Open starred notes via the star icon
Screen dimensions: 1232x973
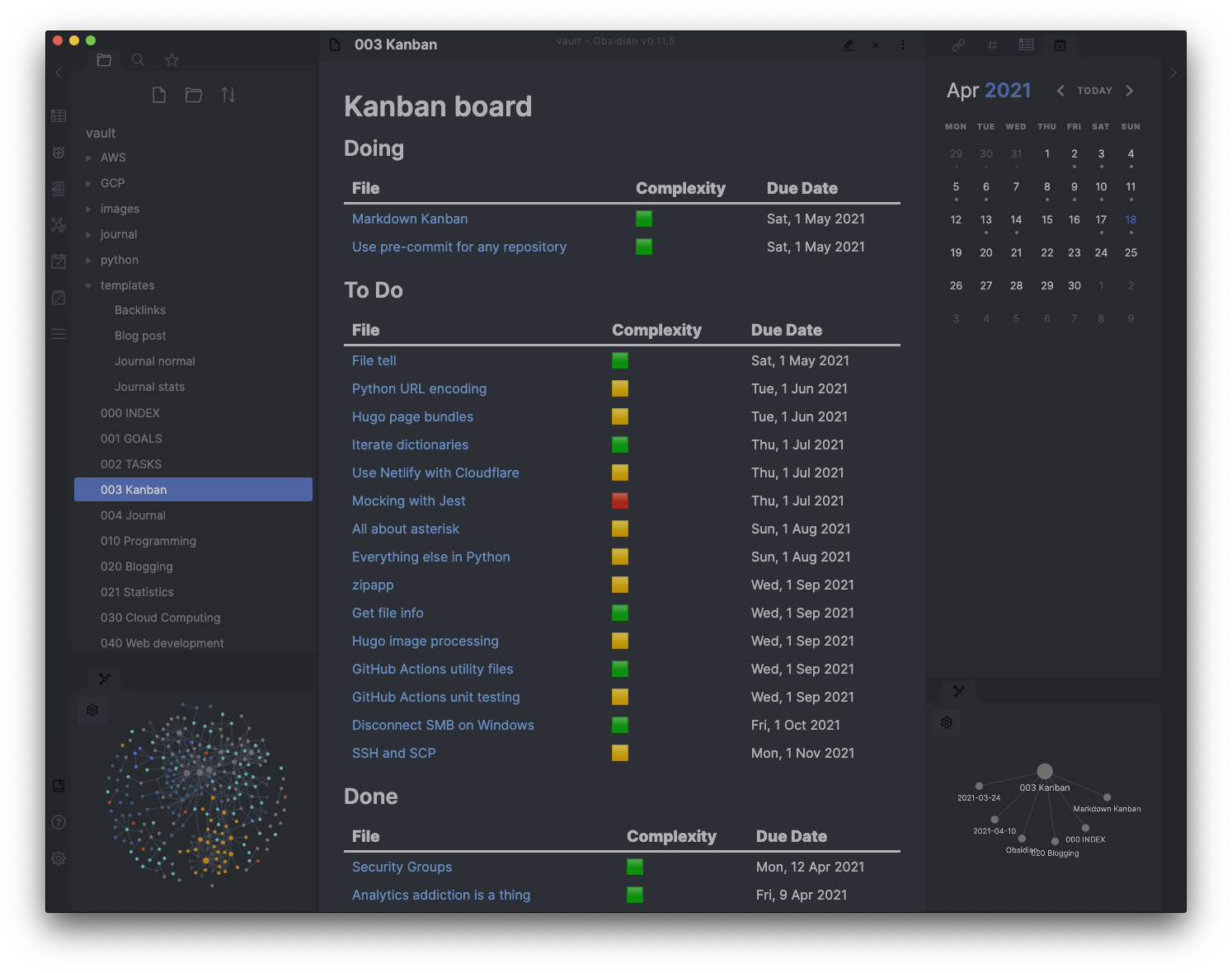tap(172, 59)
